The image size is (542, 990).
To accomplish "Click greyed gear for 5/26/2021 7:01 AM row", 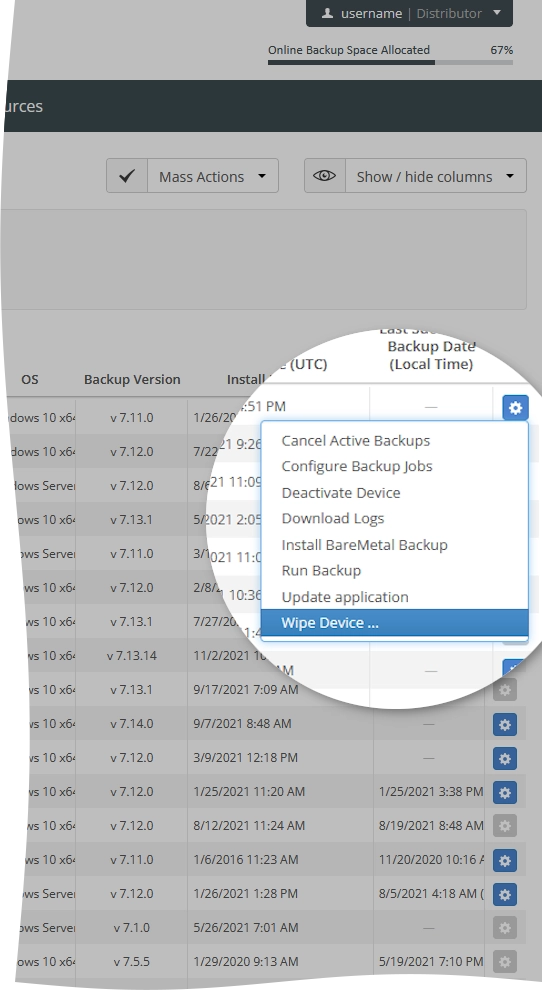I will (505, 928).
